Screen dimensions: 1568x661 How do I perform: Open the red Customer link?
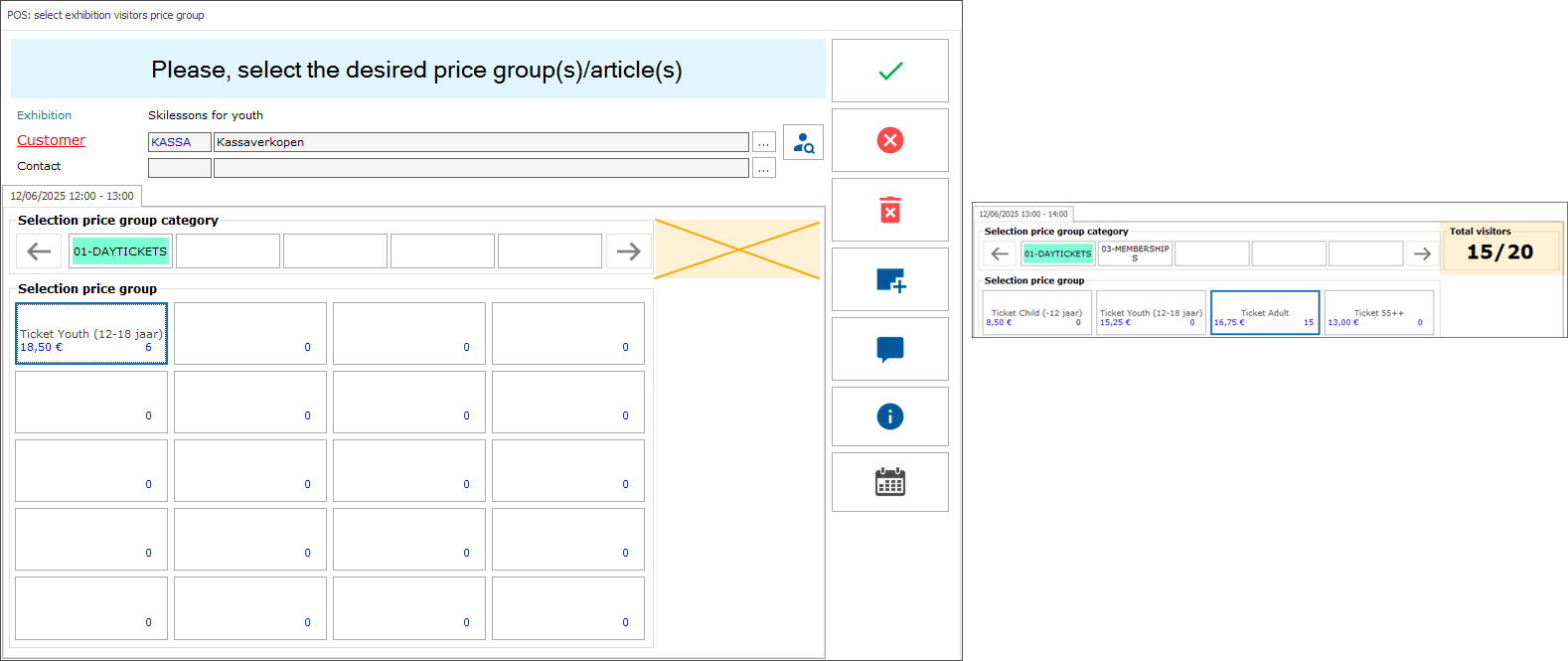coord(52,140)
